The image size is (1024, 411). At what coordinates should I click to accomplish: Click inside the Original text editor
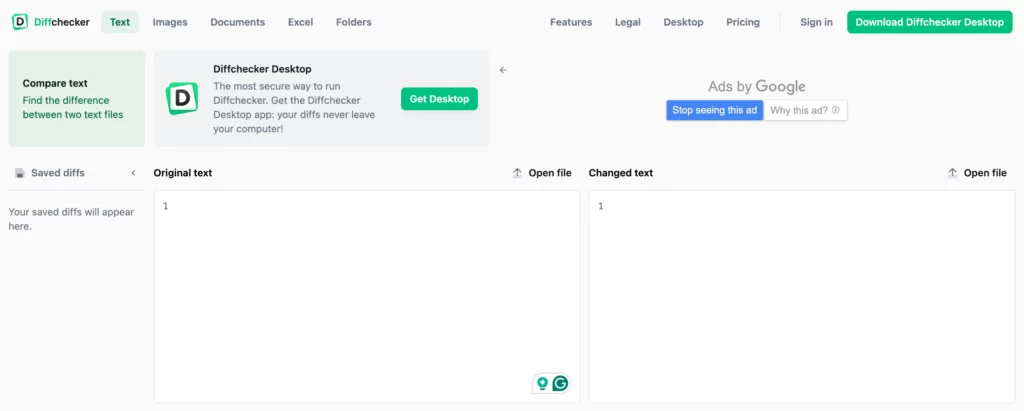click(x=366, y=297)
